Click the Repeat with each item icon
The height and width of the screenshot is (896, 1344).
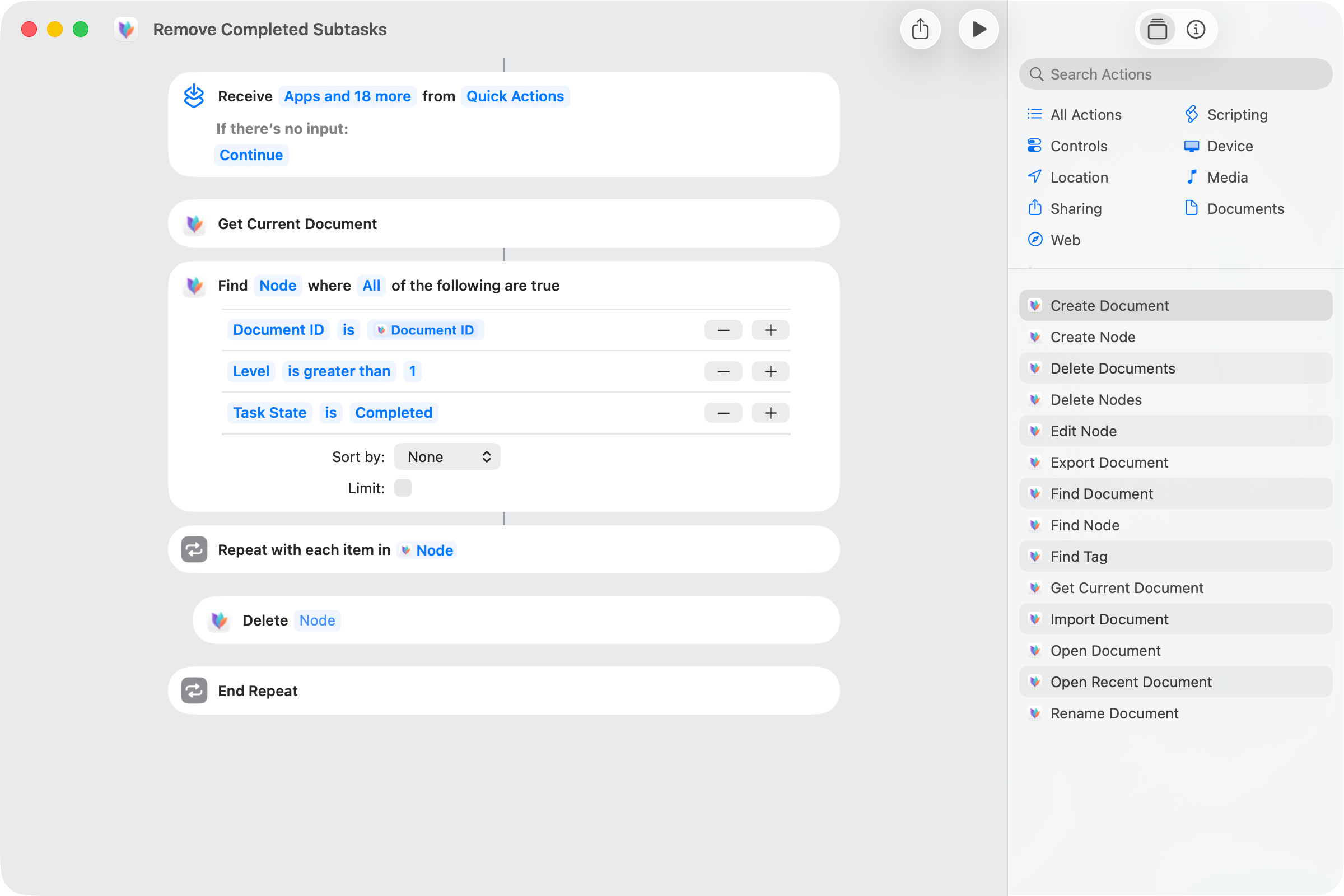coord(194,549)
